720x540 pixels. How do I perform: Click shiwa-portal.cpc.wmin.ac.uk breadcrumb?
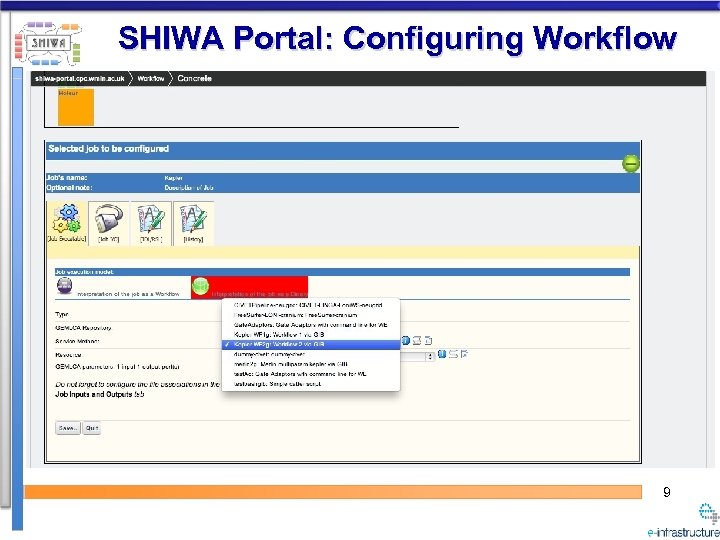pos(80,79)
